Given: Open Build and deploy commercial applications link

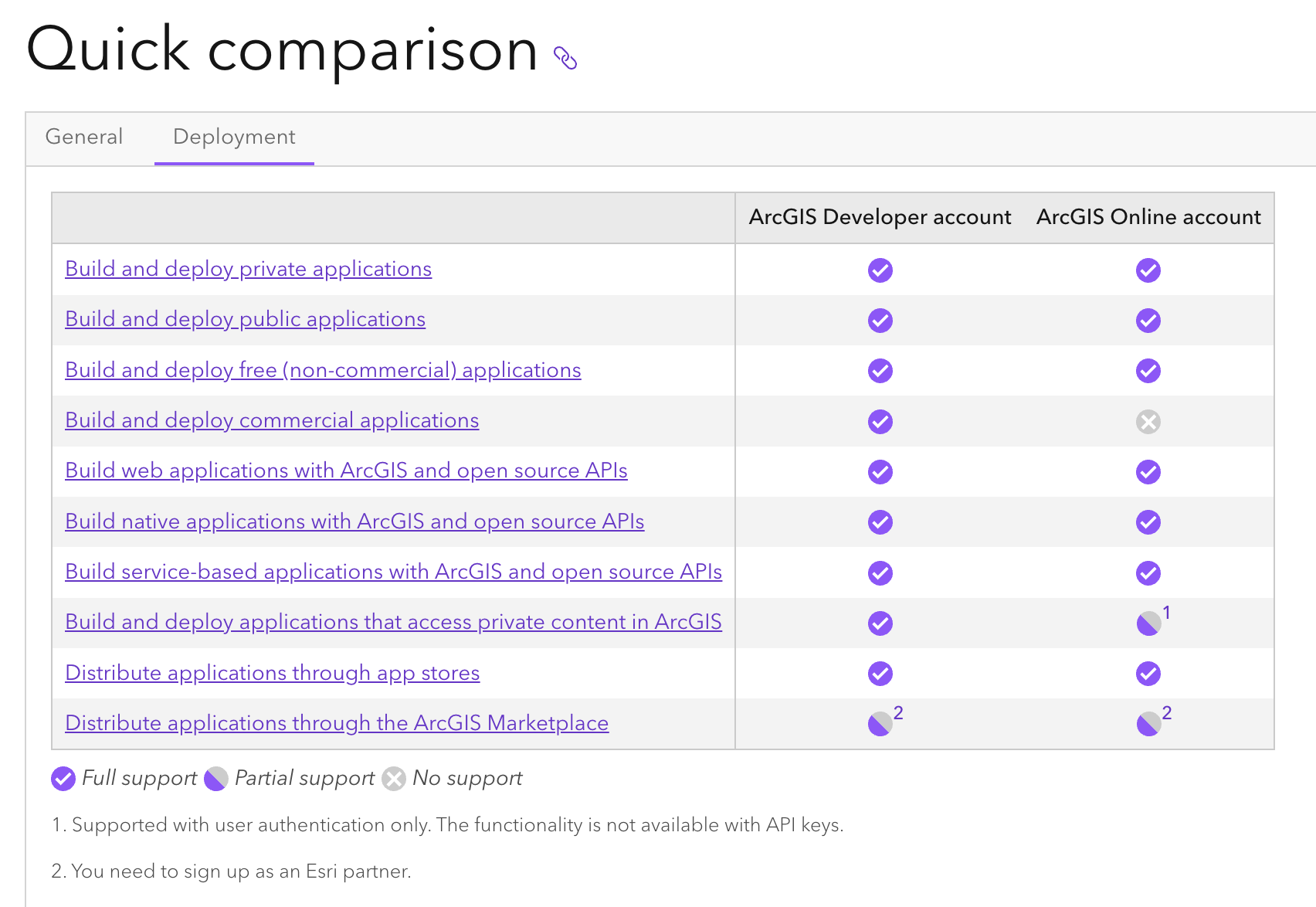Looking at the screenshot, I should (272, 420).
